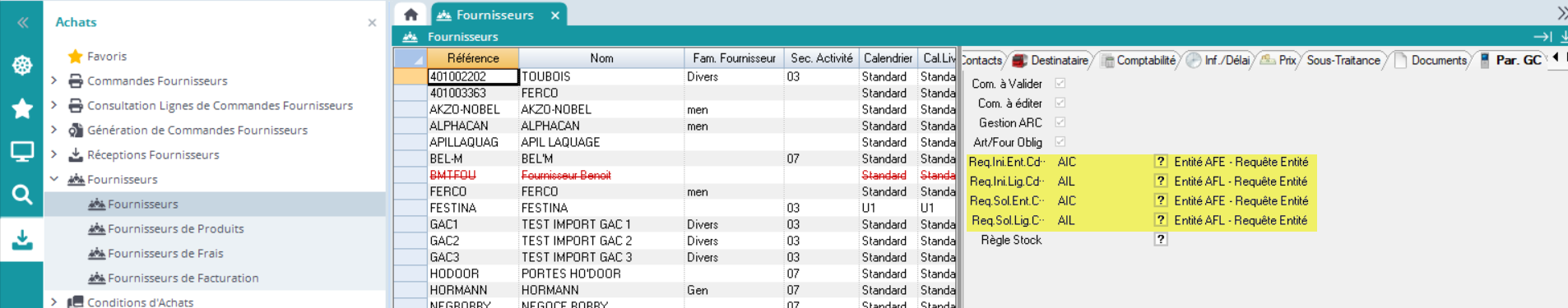This screenshot has height=308, width=1568.
Task: Sort by the Référence column header
Action: click(473, 58)
